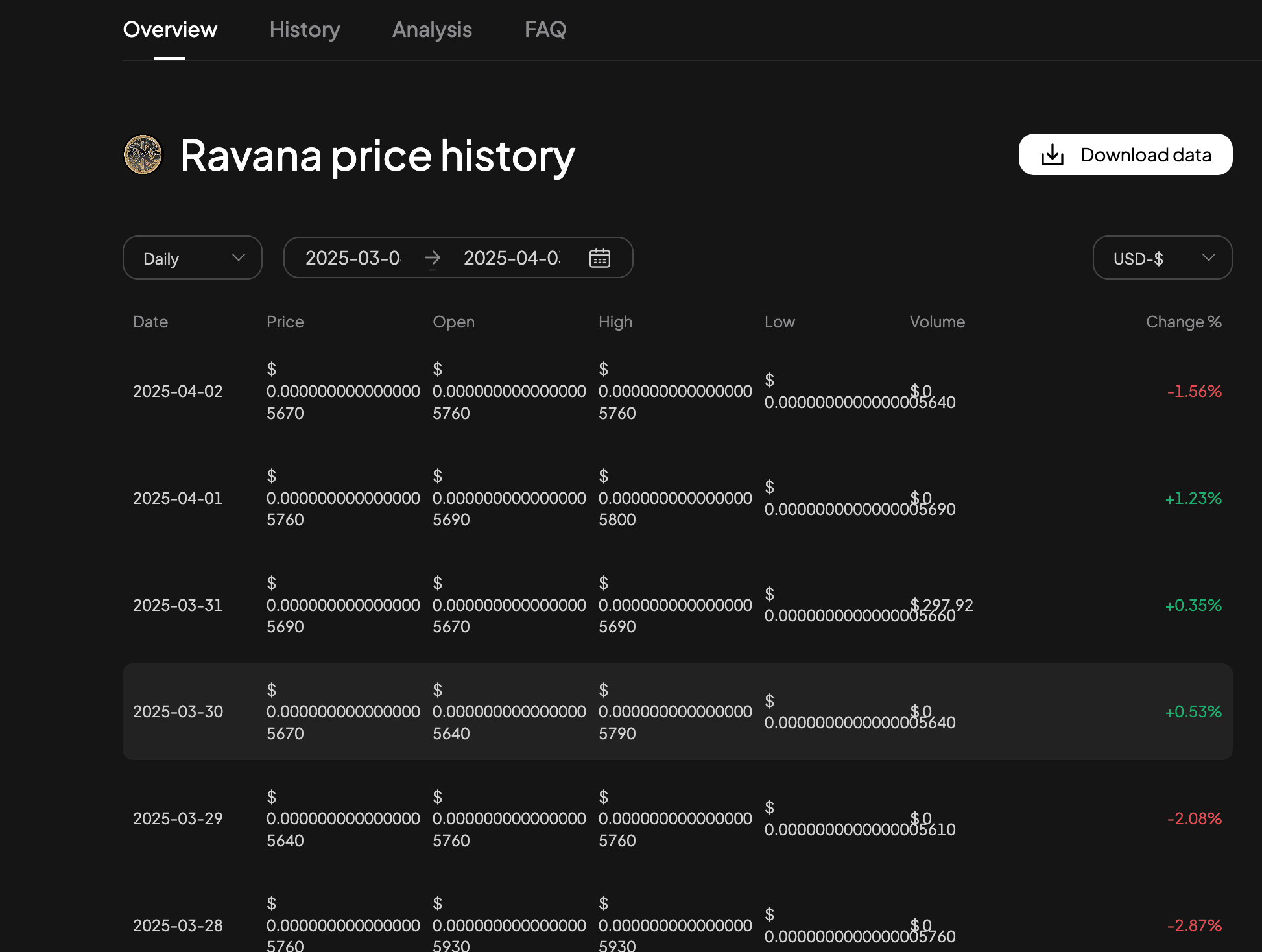1262x952 pixels.
Task: Click the Ravana coin logo
Action: 143,154
